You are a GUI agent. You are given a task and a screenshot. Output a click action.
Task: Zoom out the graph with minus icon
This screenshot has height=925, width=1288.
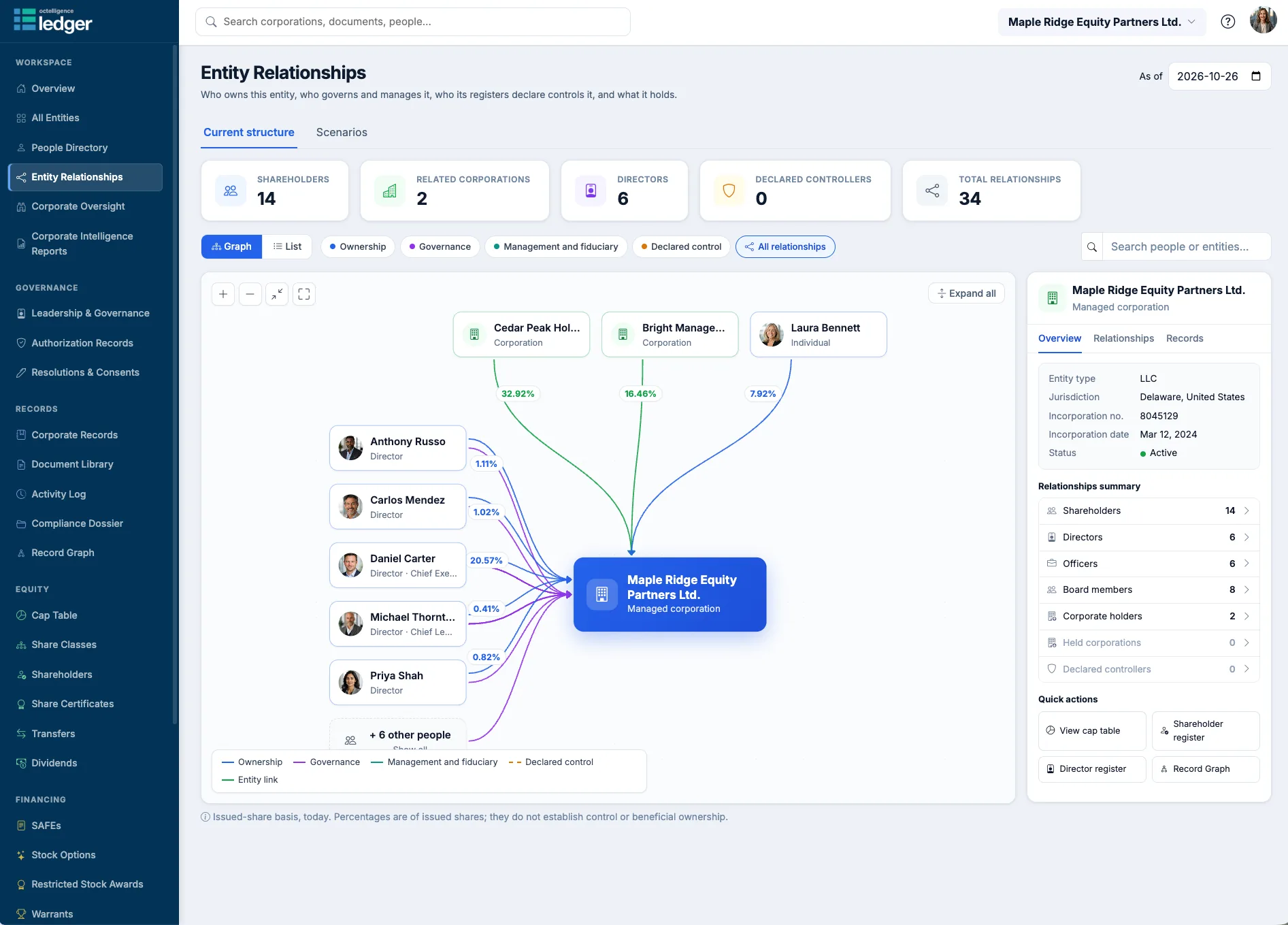[x=250, y=294]
